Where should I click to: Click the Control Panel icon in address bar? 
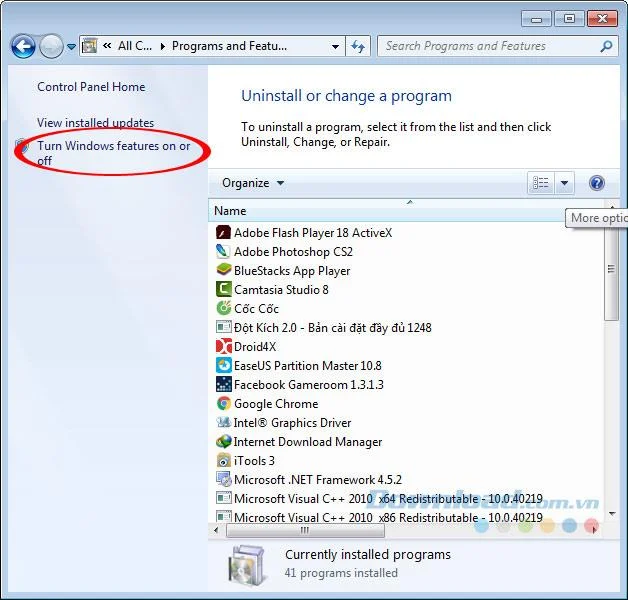(89, 46)
